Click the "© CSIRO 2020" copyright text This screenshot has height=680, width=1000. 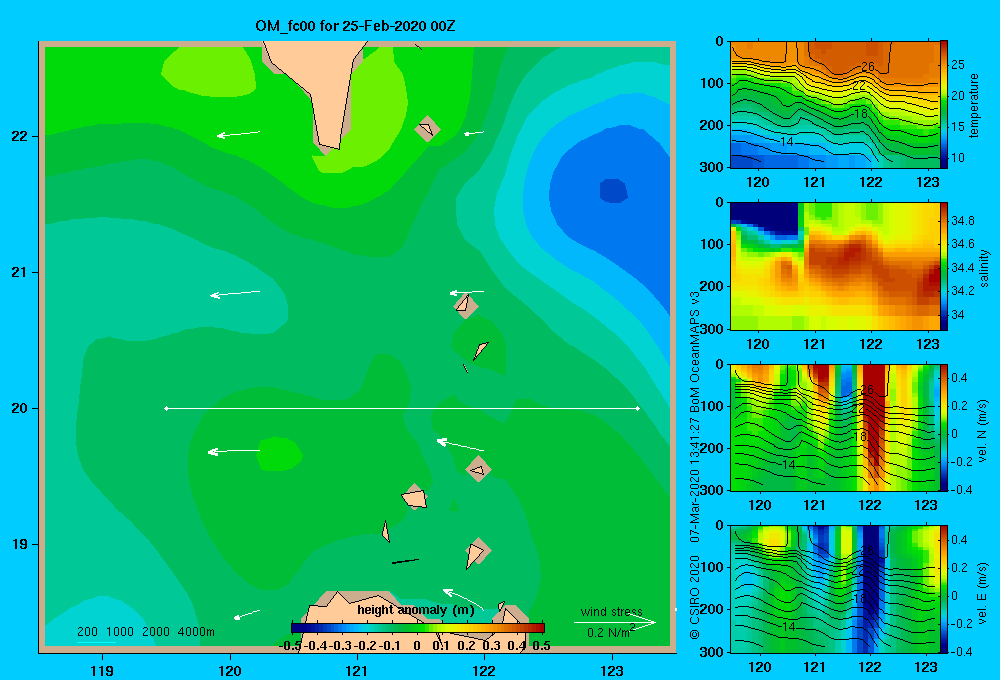point(695,597)
